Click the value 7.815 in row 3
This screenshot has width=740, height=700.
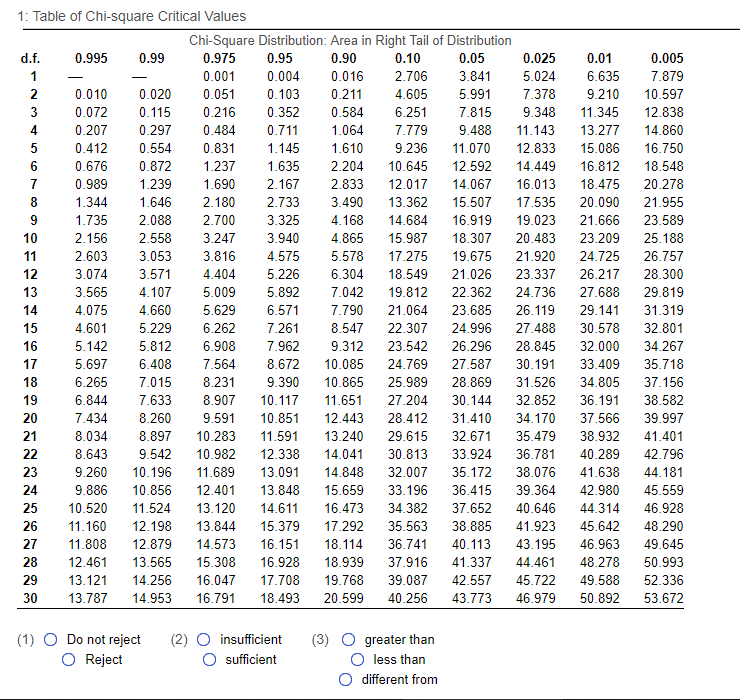click(x=475, y=112)
